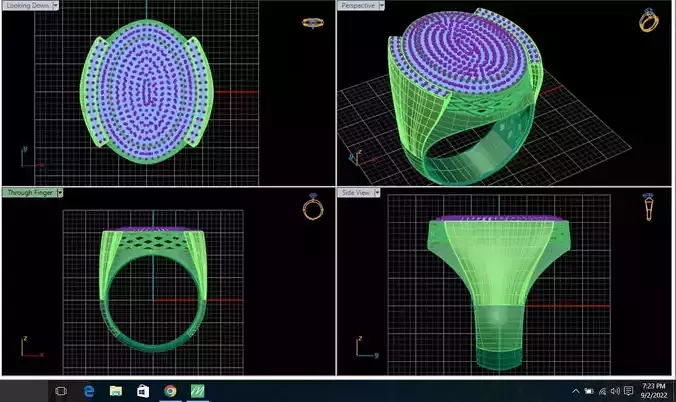Switch to the green CAD app taskbar icon
Image resolution: width=676 pixels, height=402 pixels.
tap(197, 391)
